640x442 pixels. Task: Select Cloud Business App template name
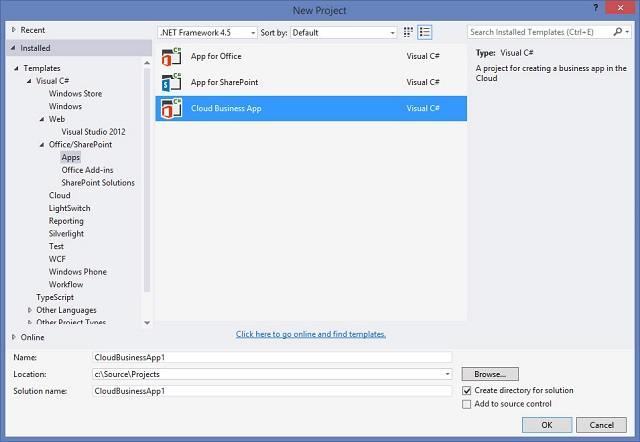[226, 109]
